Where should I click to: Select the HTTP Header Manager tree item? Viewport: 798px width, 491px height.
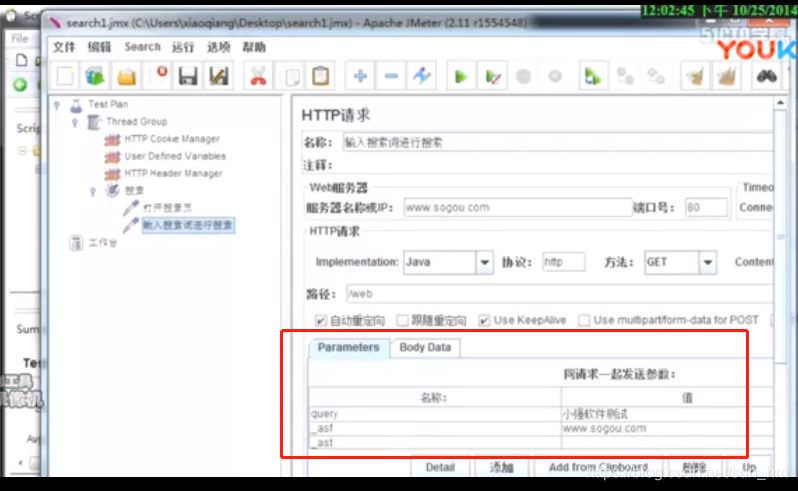tap(174, 174)
